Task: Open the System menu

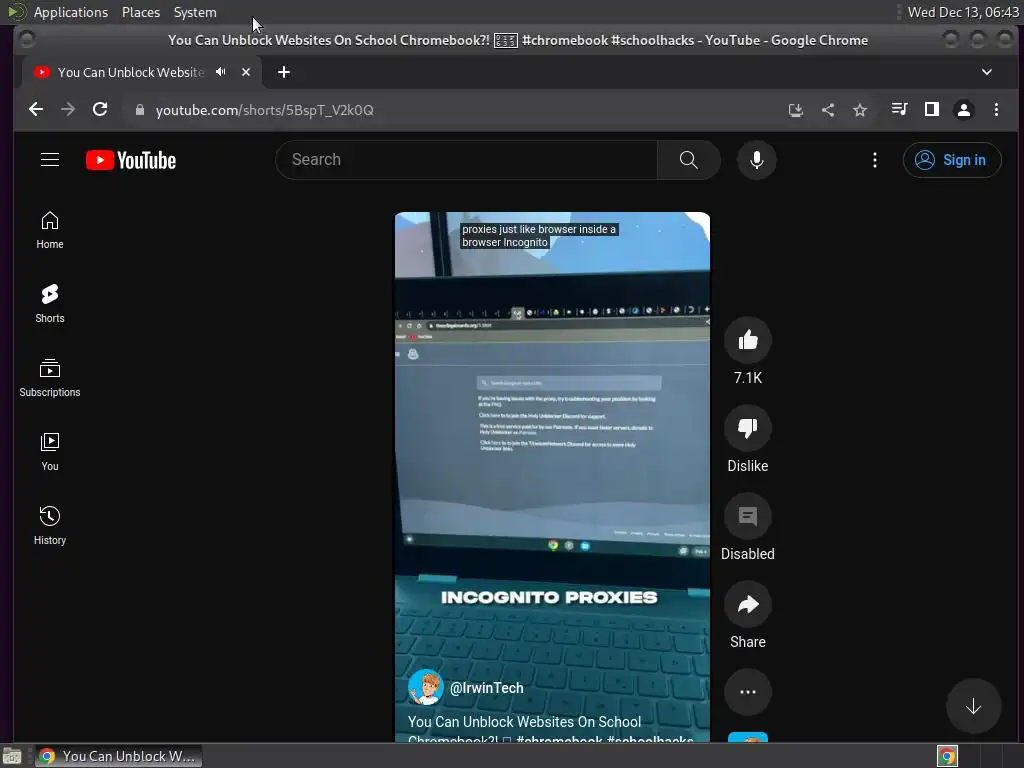Action: pos(195,12)
